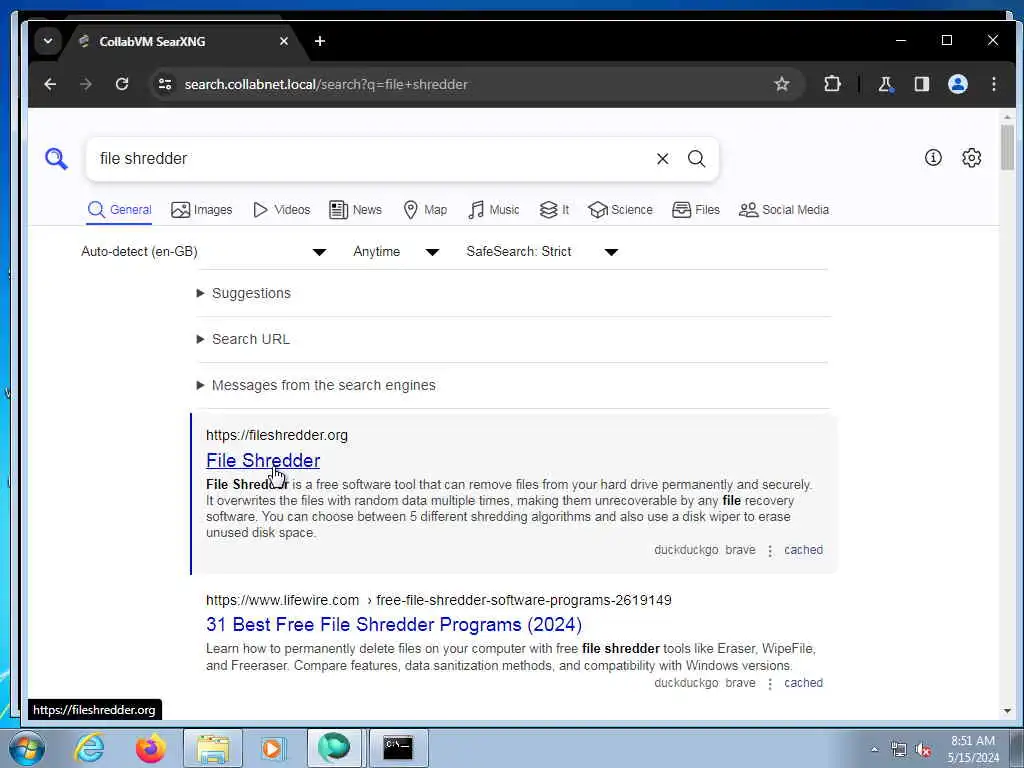This screenshot has width=1024, height=768.
Task: Submit search with the magnifier button
Action: [x=696, y=159]
